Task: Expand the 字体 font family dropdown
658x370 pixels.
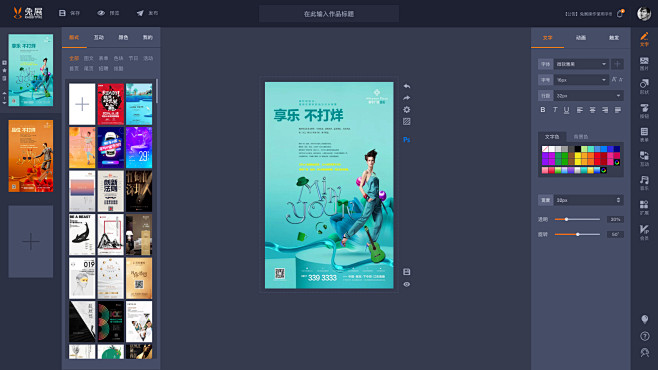Action: tap(581, 64)
